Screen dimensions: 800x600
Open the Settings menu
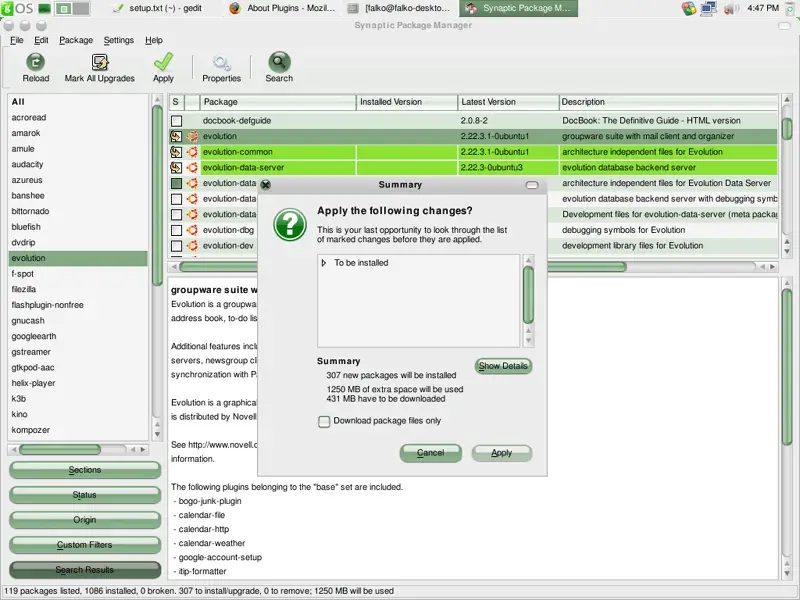(119, 40)
